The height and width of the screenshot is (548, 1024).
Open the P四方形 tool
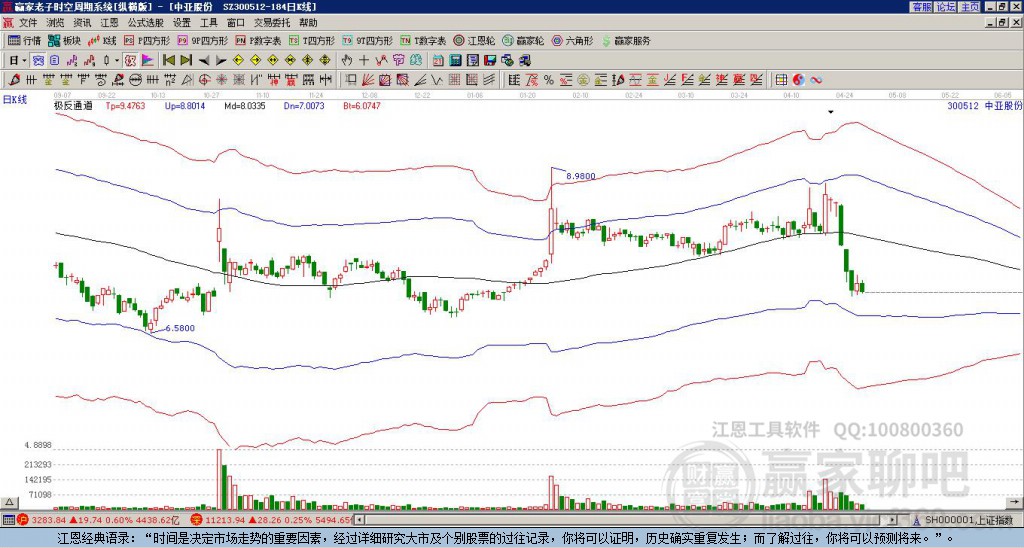[146, 40]
